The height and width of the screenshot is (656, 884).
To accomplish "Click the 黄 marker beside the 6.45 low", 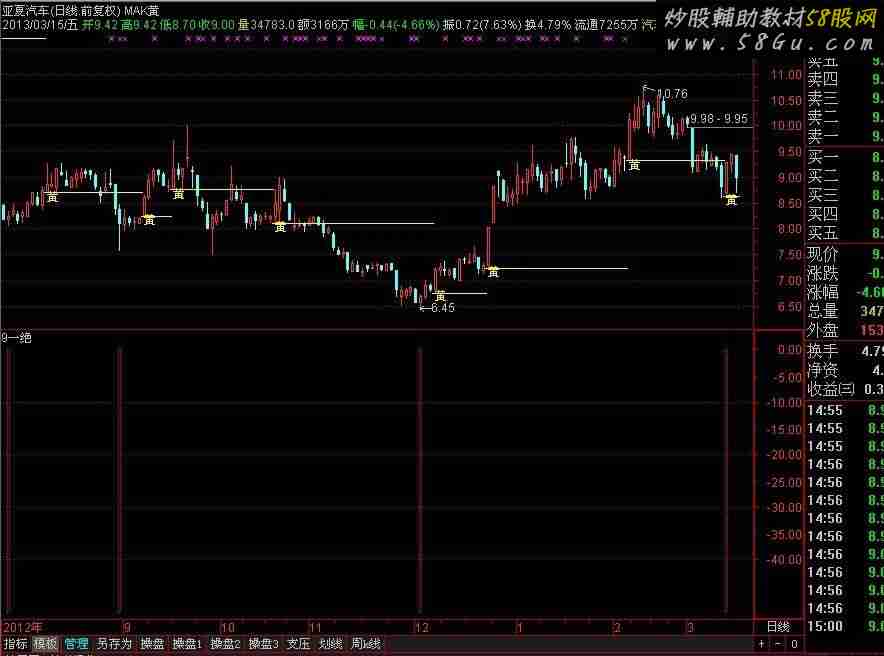I will pyautogui.click(x=440, y=296).
